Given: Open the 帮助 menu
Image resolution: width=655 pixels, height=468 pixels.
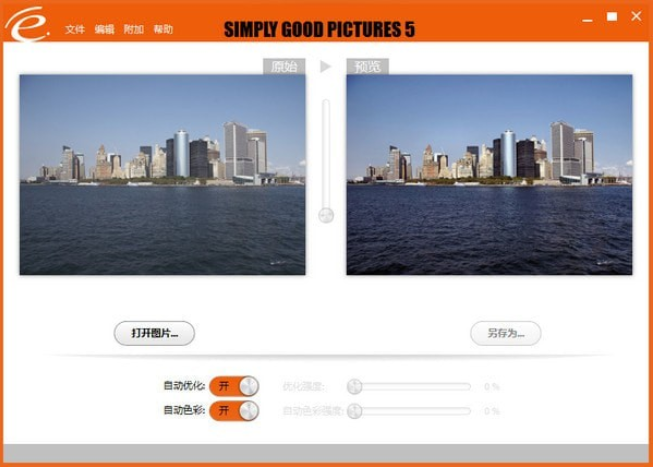Looking at the screenshot, I should [x=163, y=29].
